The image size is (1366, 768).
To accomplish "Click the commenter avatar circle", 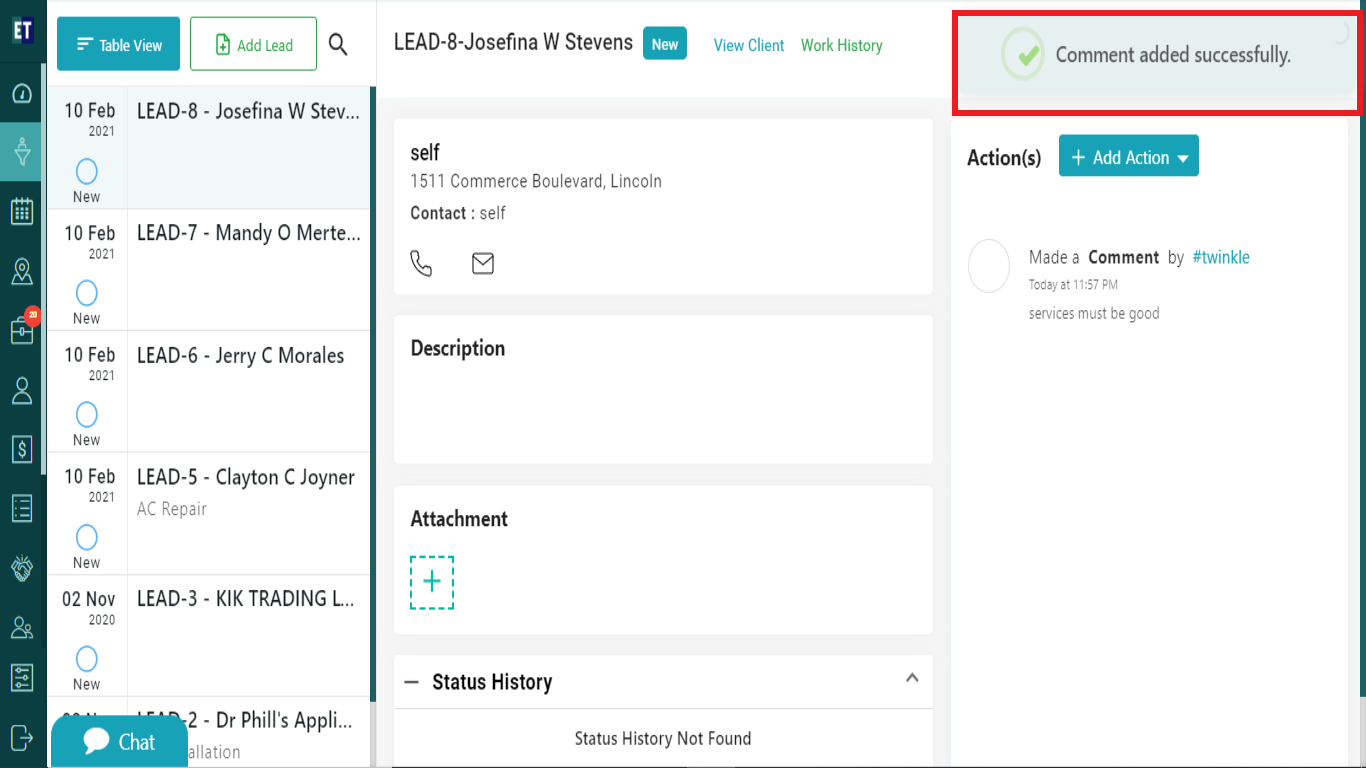I will coord(989,266).
